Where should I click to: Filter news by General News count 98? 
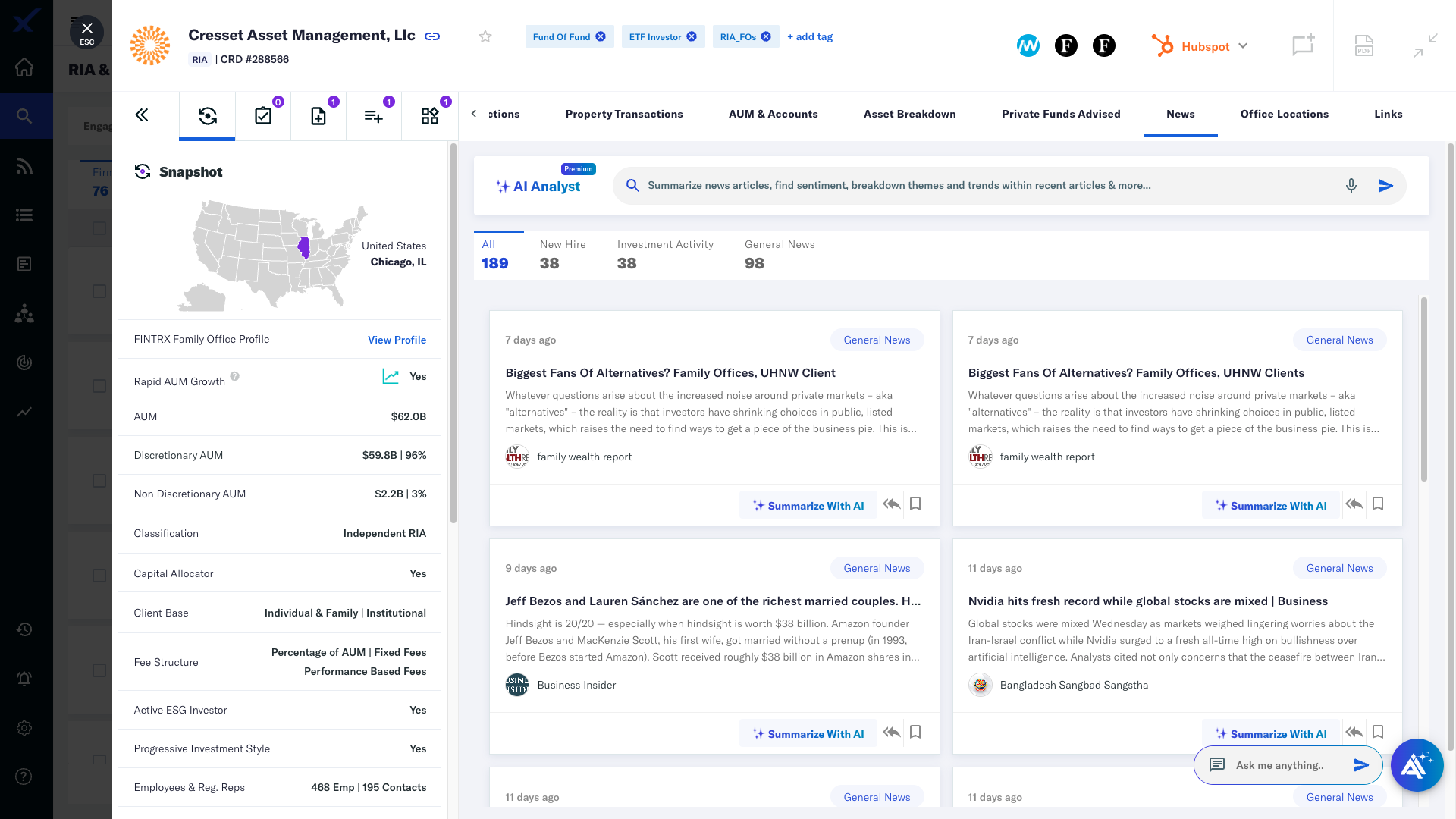pyautogui.click(x=780, y=255)
